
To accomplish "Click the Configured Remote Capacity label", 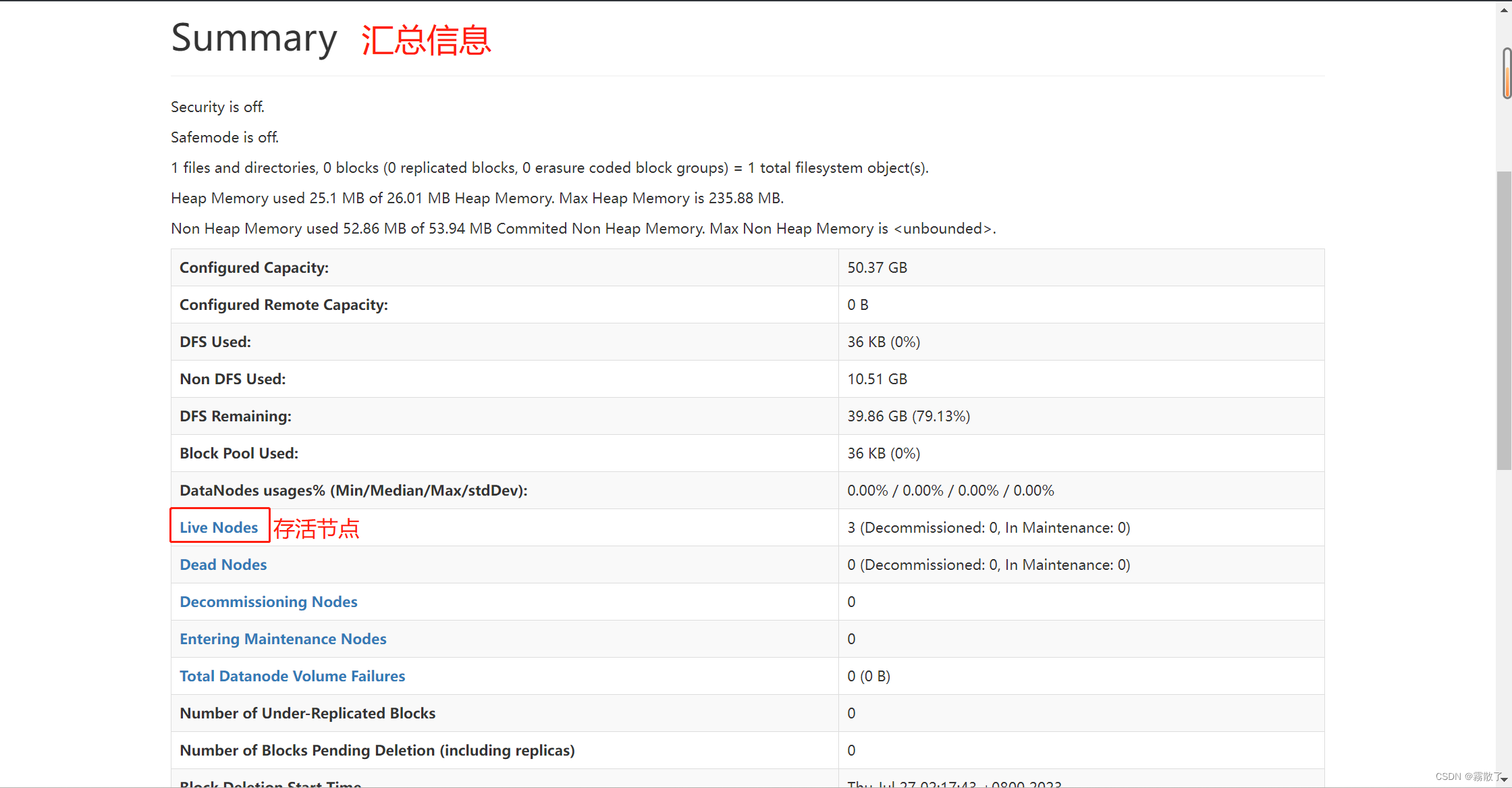I will pos(283,305).
